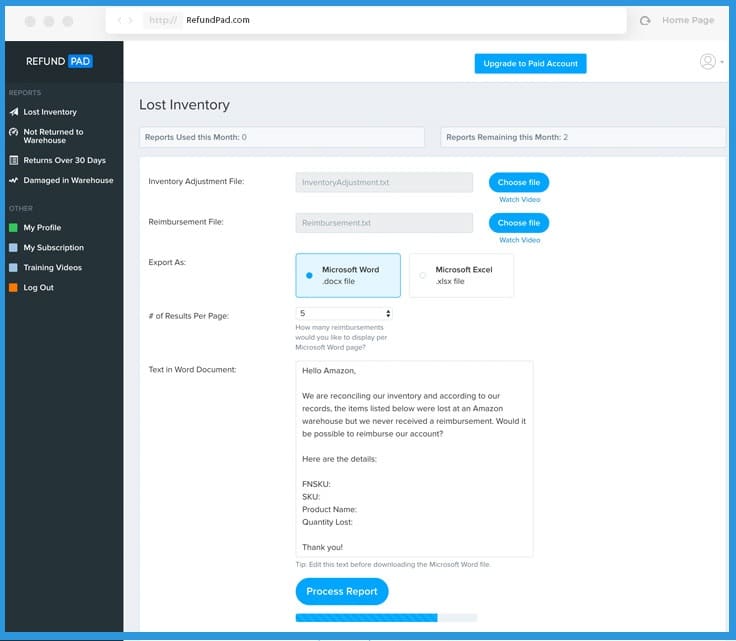Select Microsoft Excel .xlsx export option
Viewport: 736px width, 641px height.
point(461,275)
